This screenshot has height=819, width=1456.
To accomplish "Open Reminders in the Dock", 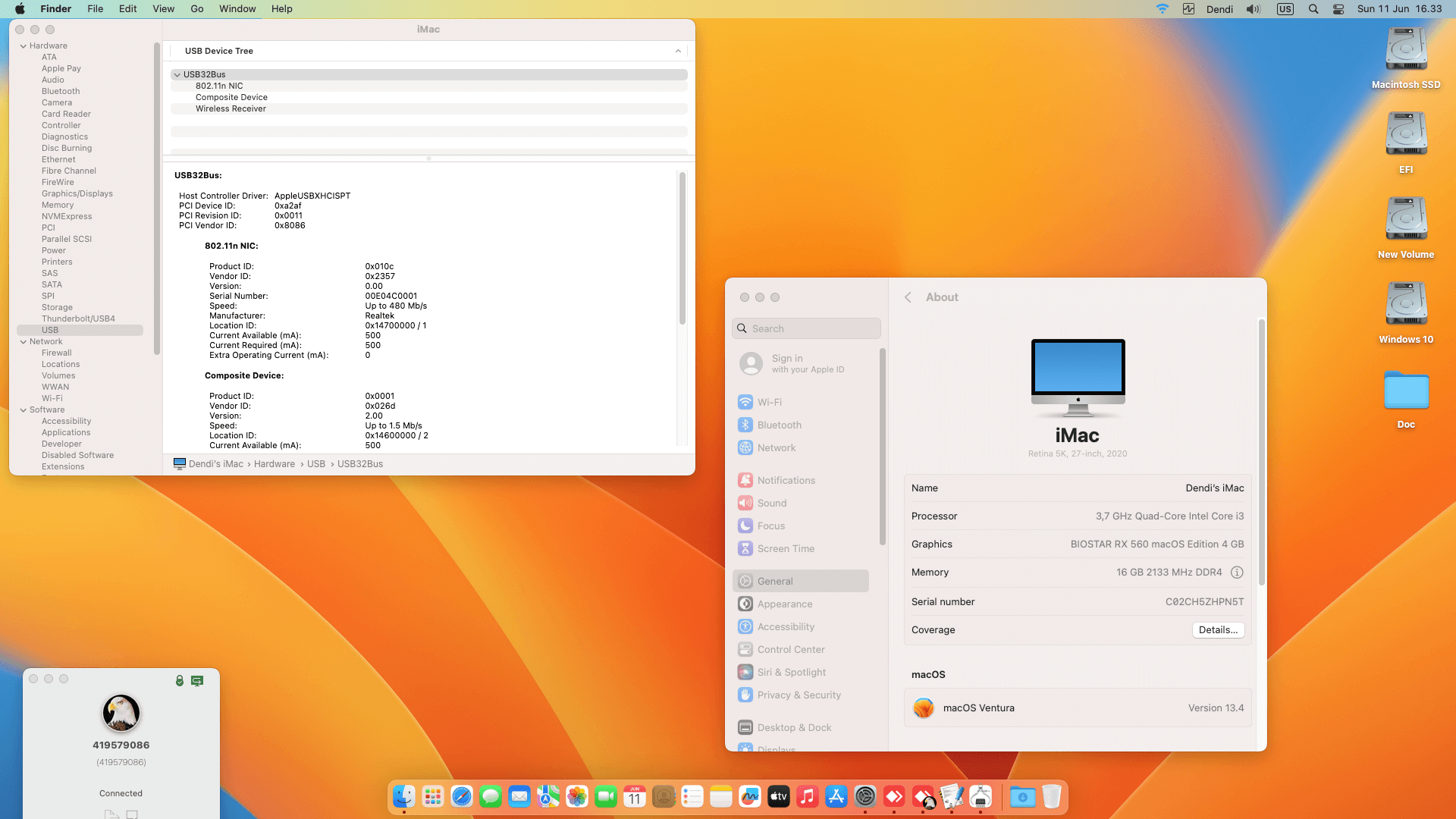I will click(x=692, y=797).
